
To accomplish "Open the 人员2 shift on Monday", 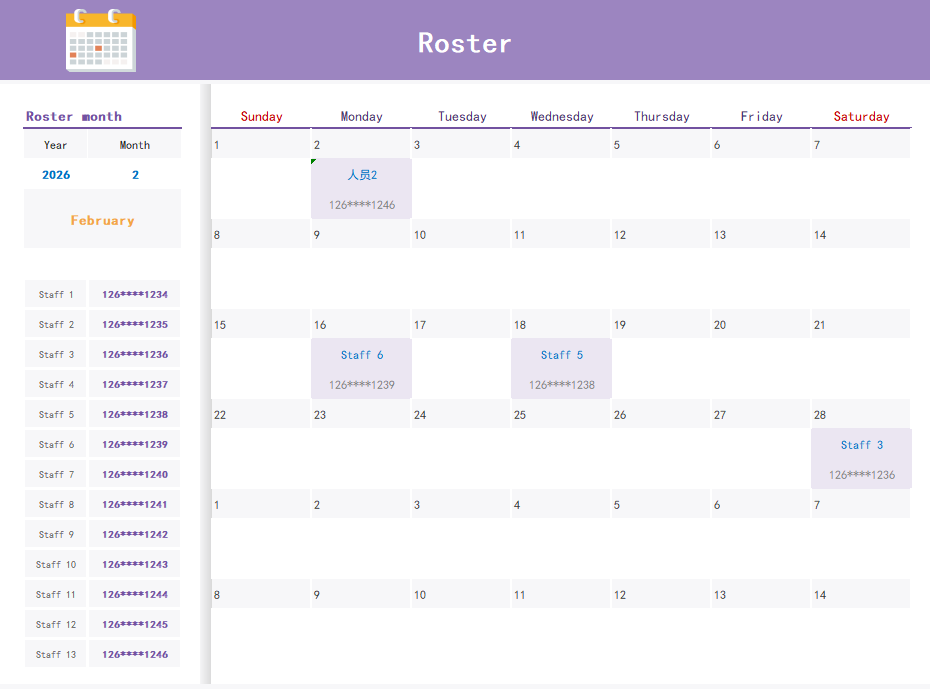I will tap(361, 188).
